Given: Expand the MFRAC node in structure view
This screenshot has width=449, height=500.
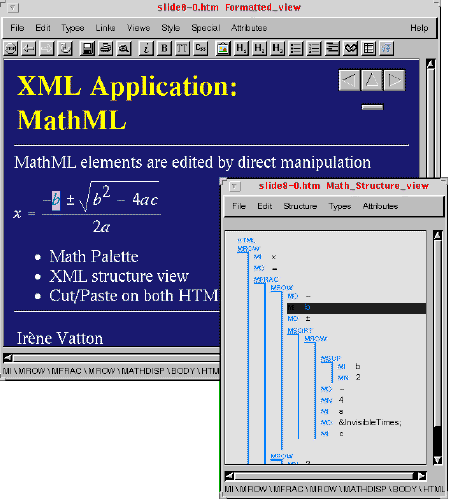Looking at the screenshot, I should pos(266,280).
